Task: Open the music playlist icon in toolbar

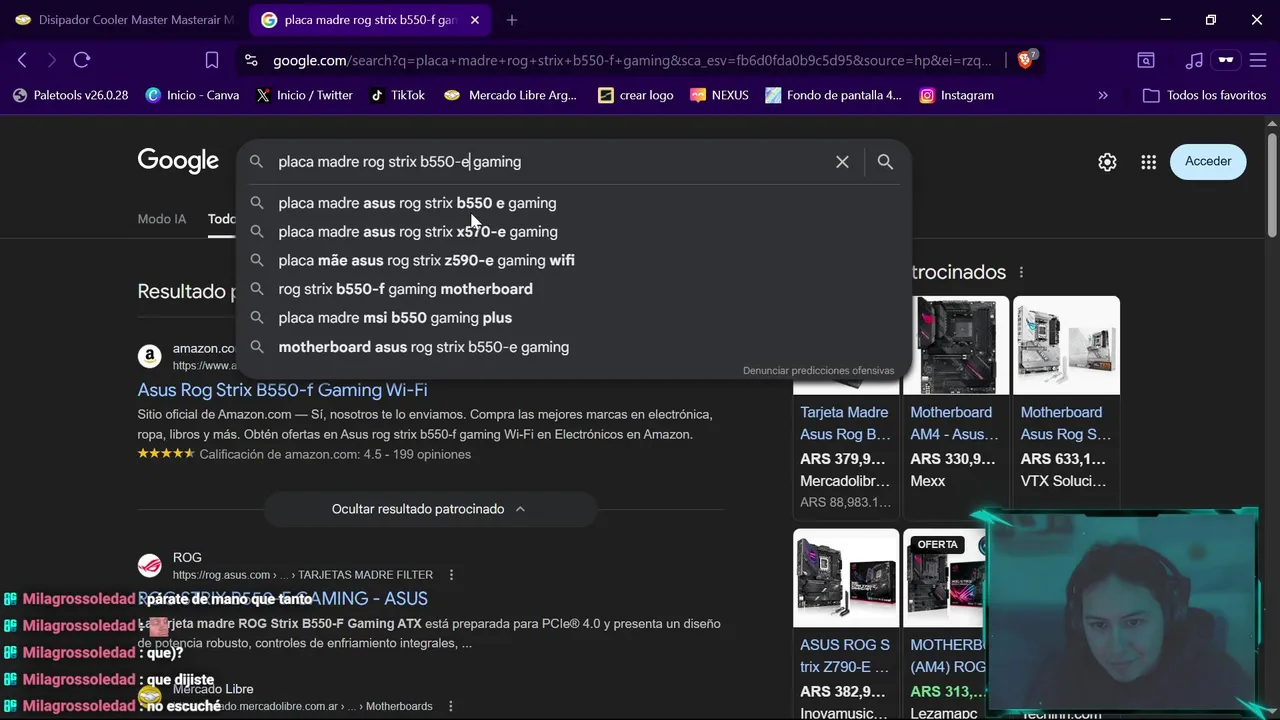Action: 1194,60
